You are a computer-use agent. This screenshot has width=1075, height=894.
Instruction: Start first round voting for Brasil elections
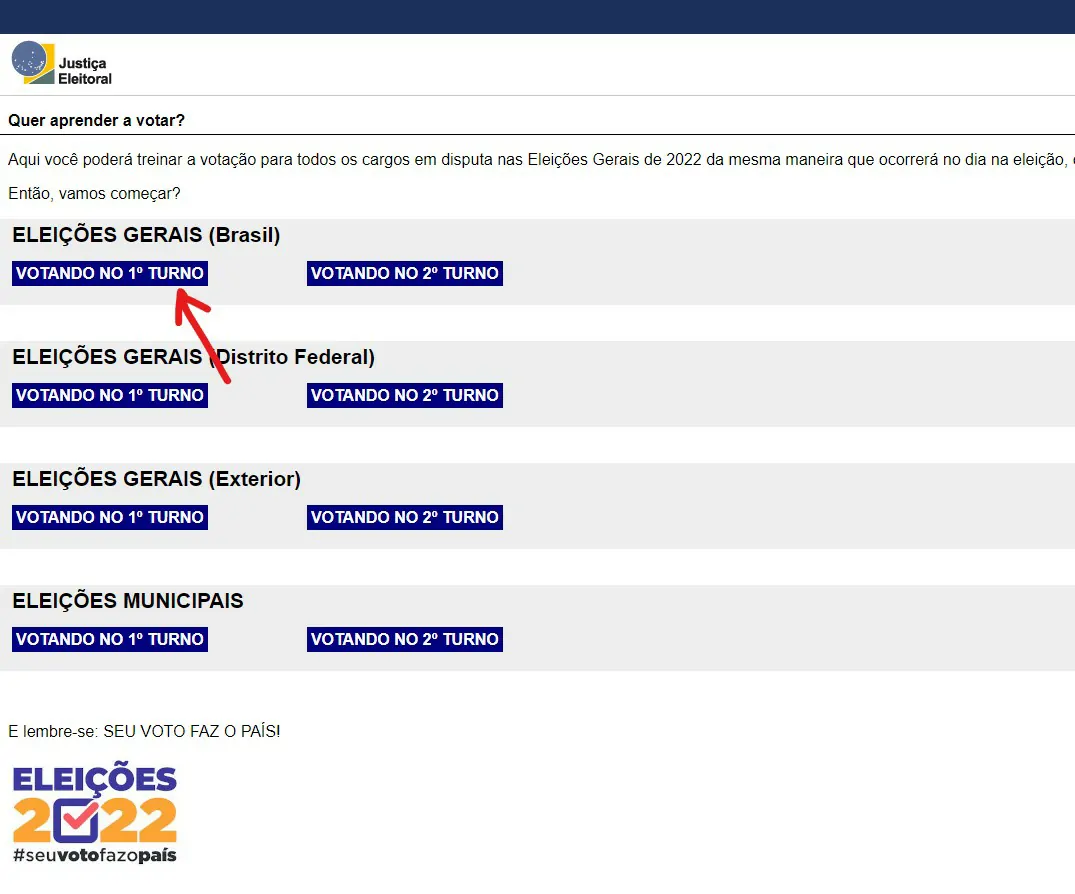[x=110, y=274]
